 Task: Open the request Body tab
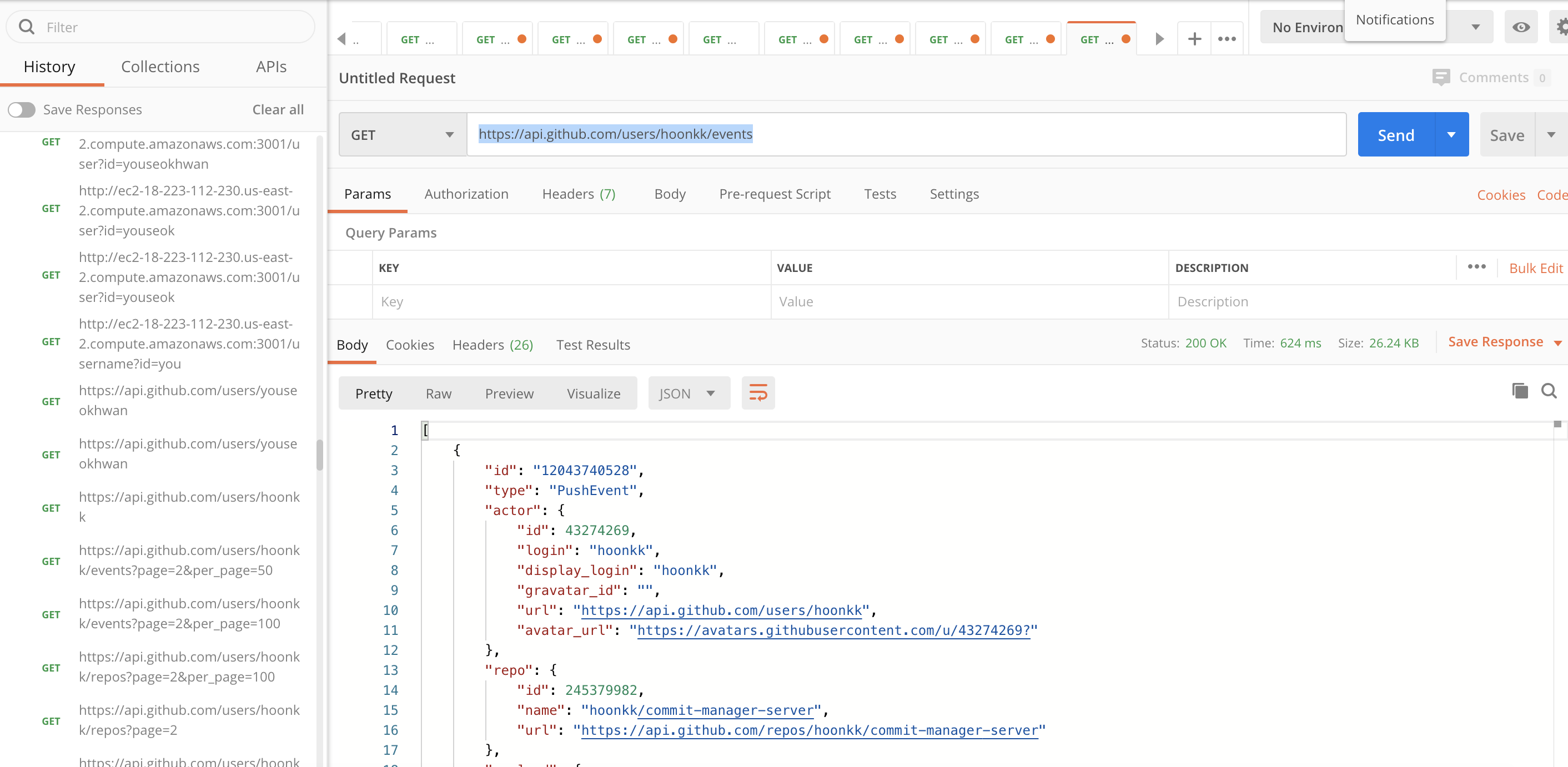670,194
